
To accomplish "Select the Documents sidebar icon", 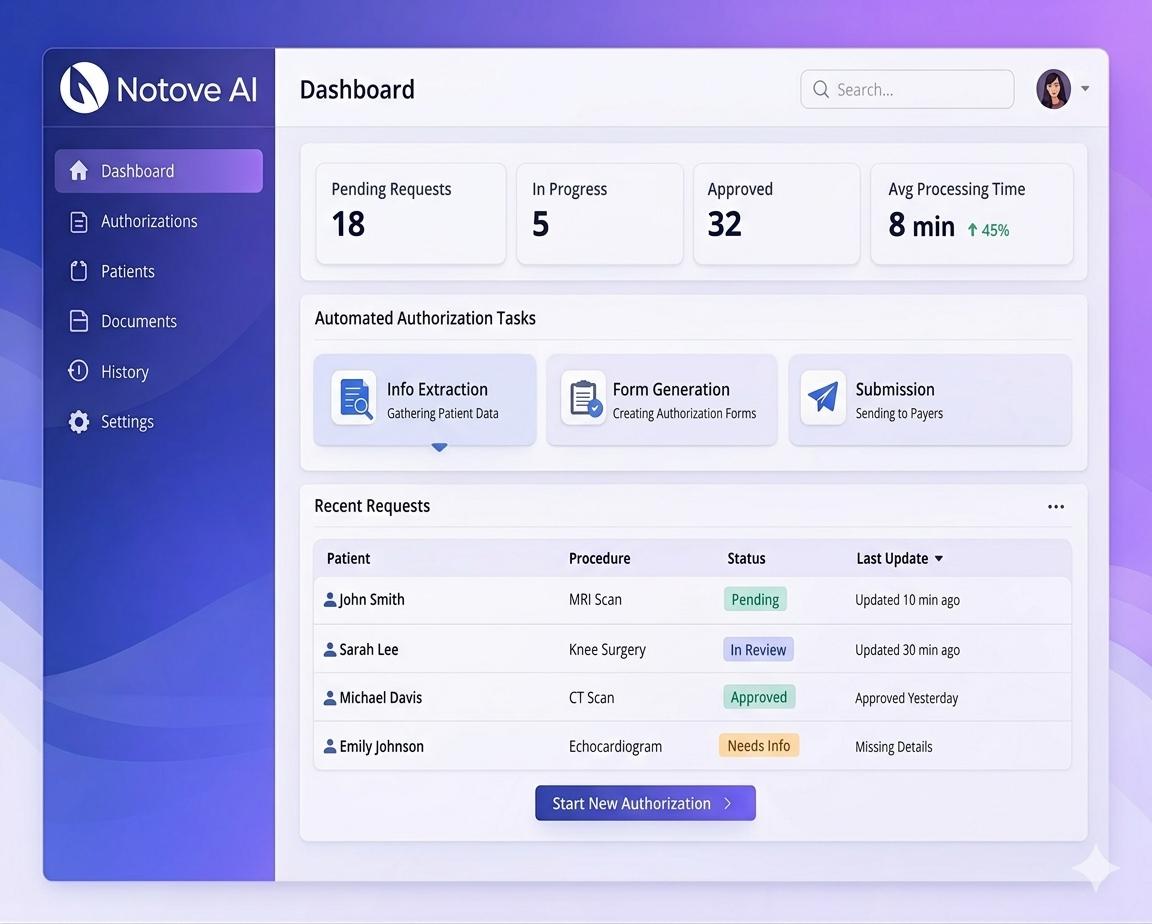I will pyautogui.click(x=78, y=321).
